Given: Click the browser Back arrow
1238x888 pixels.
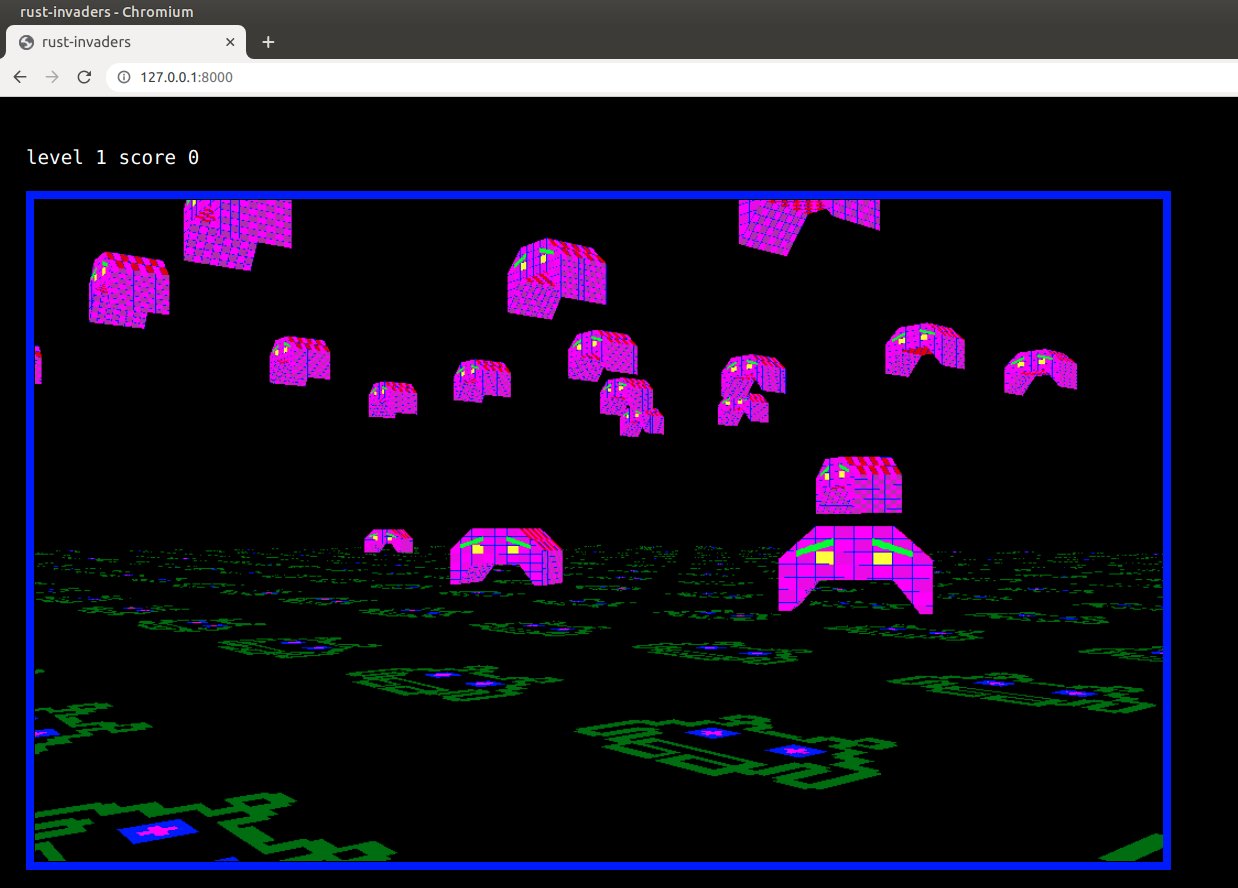Looking at the screenshot, I should (x=20, y=77).
